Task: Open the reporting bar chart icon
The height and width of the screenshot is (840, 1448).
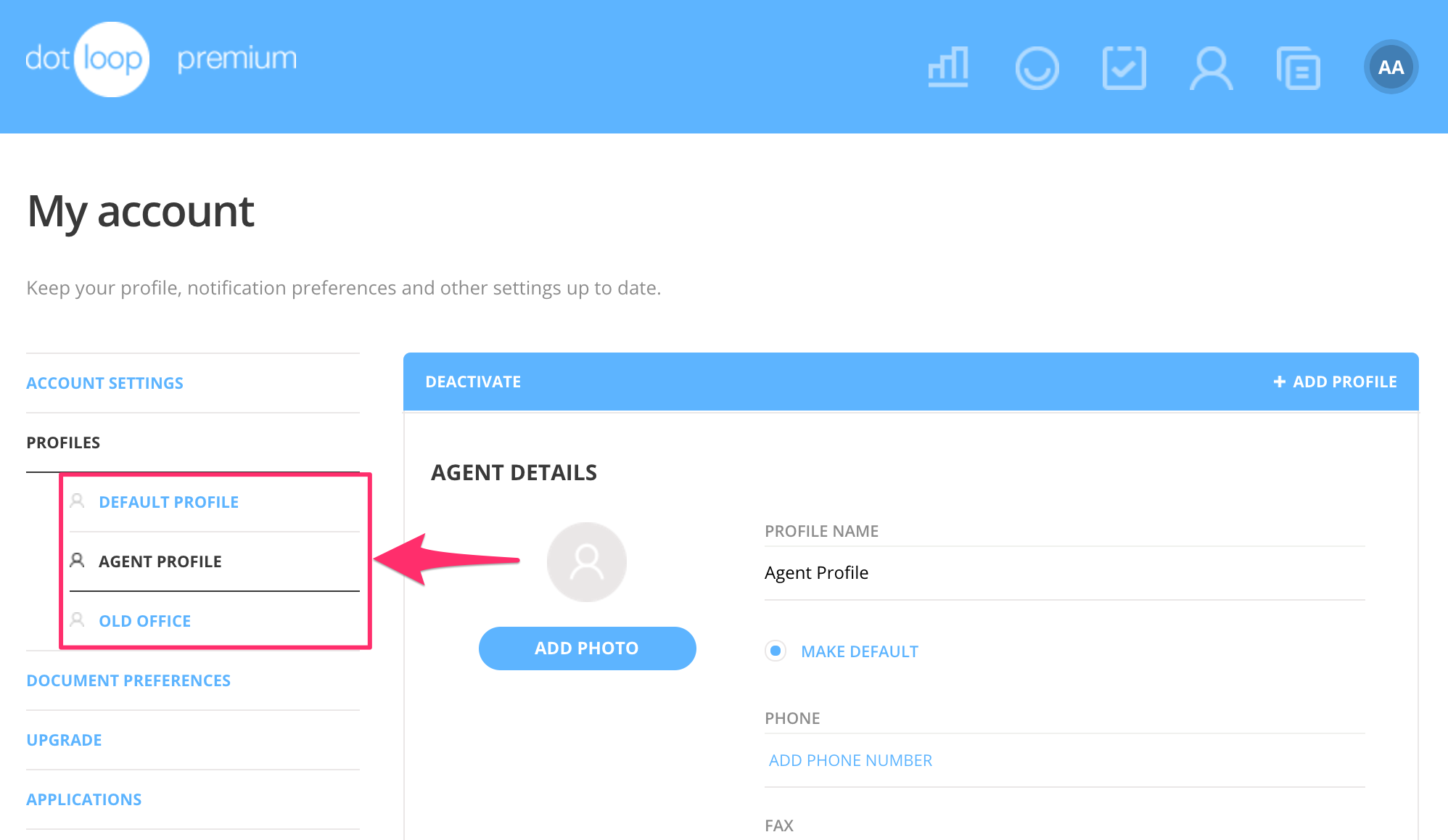Action: pyautogui.click(x=948, y=67)
